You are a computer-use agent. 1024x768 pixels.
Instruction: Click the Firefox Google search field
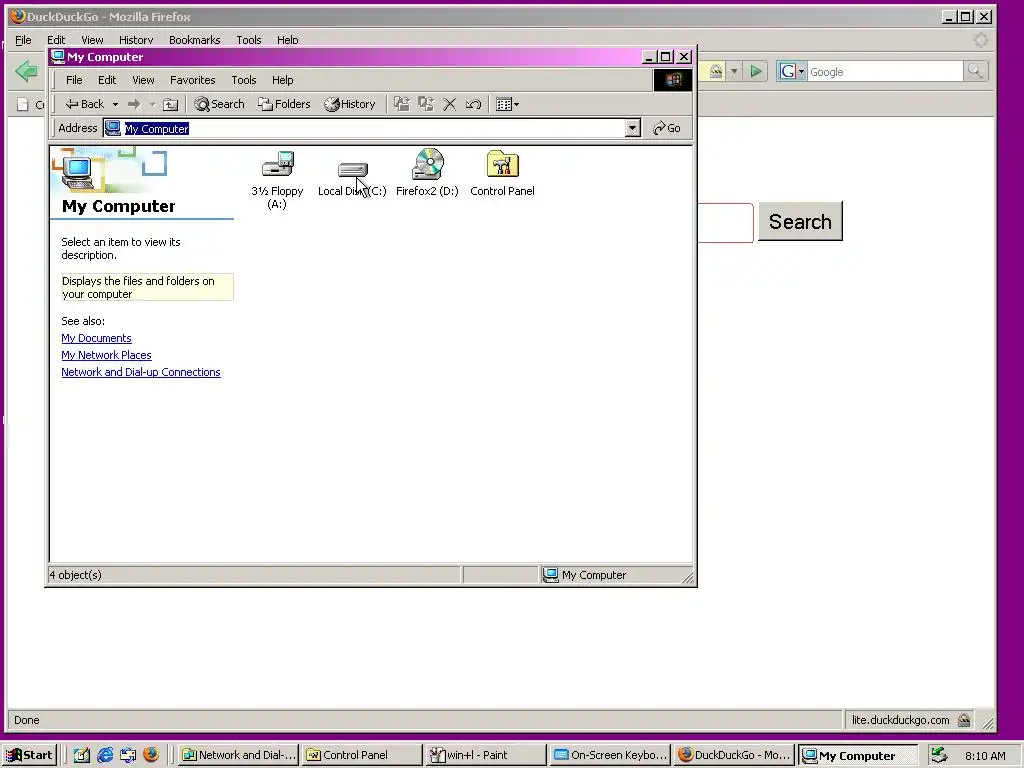click(x=884, y=72)
